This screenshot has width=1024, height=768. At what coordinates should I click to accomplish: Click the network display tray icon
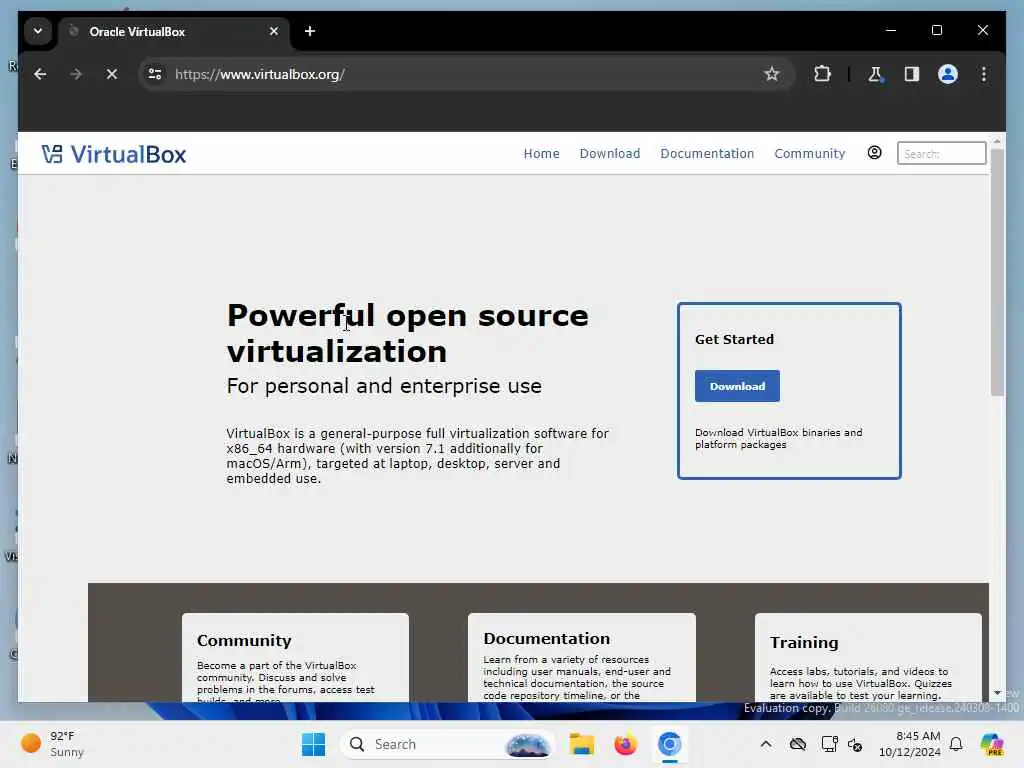tap(829, 744)
